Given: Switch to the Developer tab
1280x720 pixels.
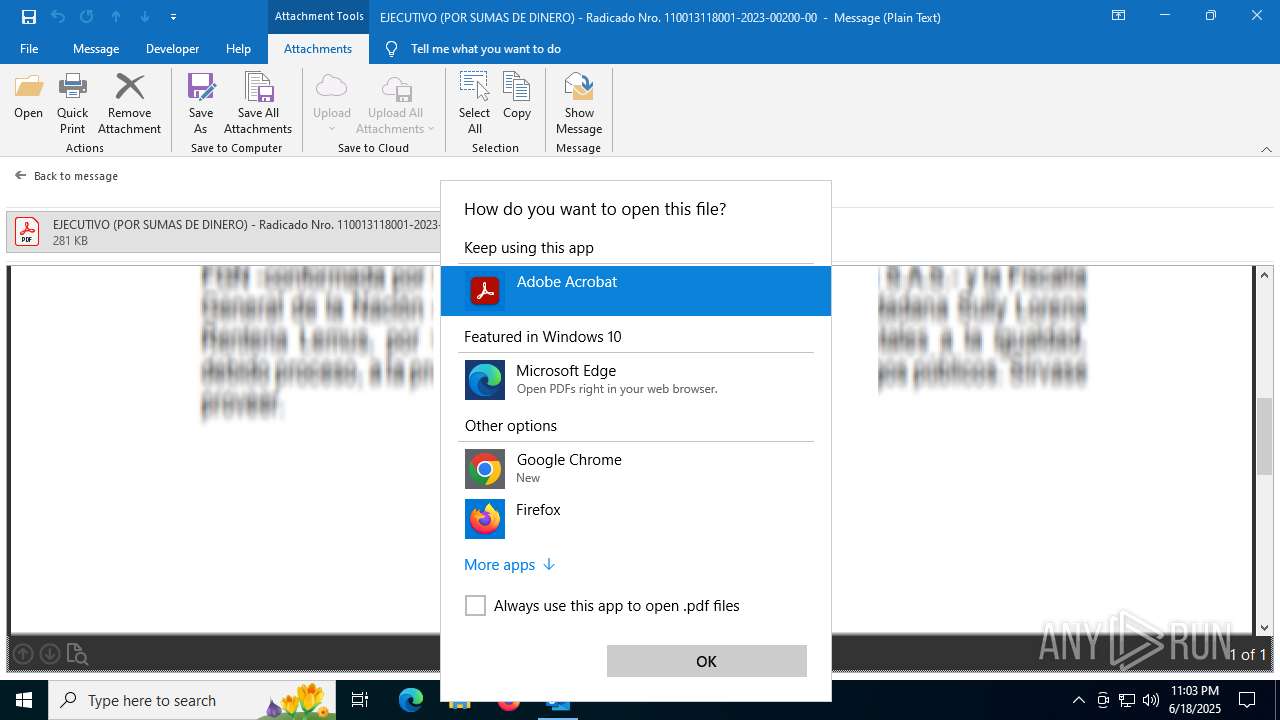Looking at the screenshot, I should (172, 48).
